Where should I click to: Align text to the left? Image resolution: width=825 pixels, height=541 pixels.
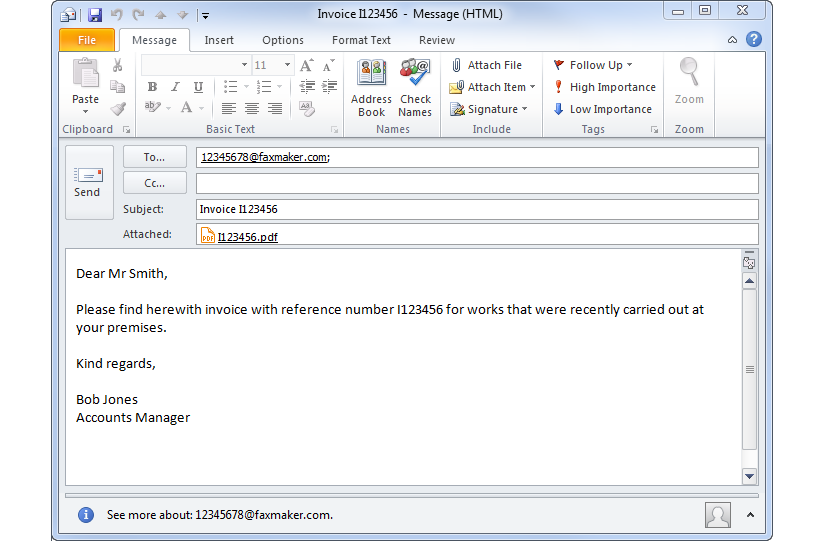(x=228, y=108)
